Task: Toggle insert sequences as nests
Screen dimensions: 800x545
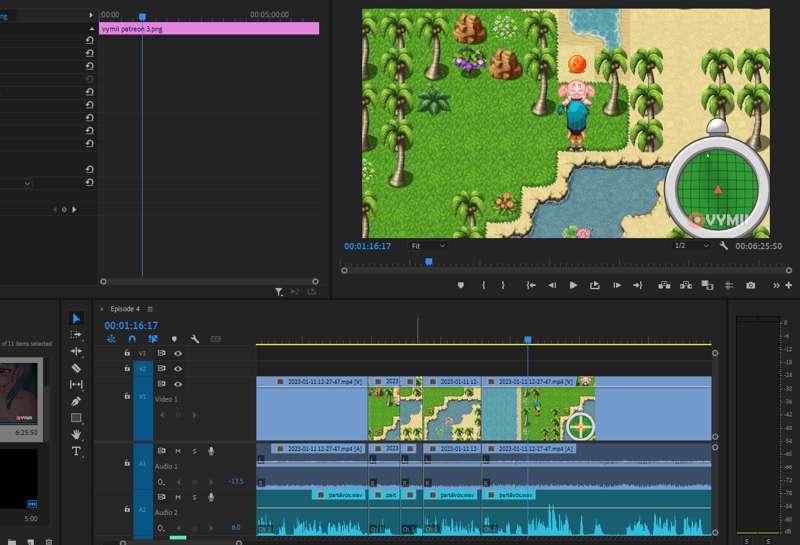Action: point(111,339)
